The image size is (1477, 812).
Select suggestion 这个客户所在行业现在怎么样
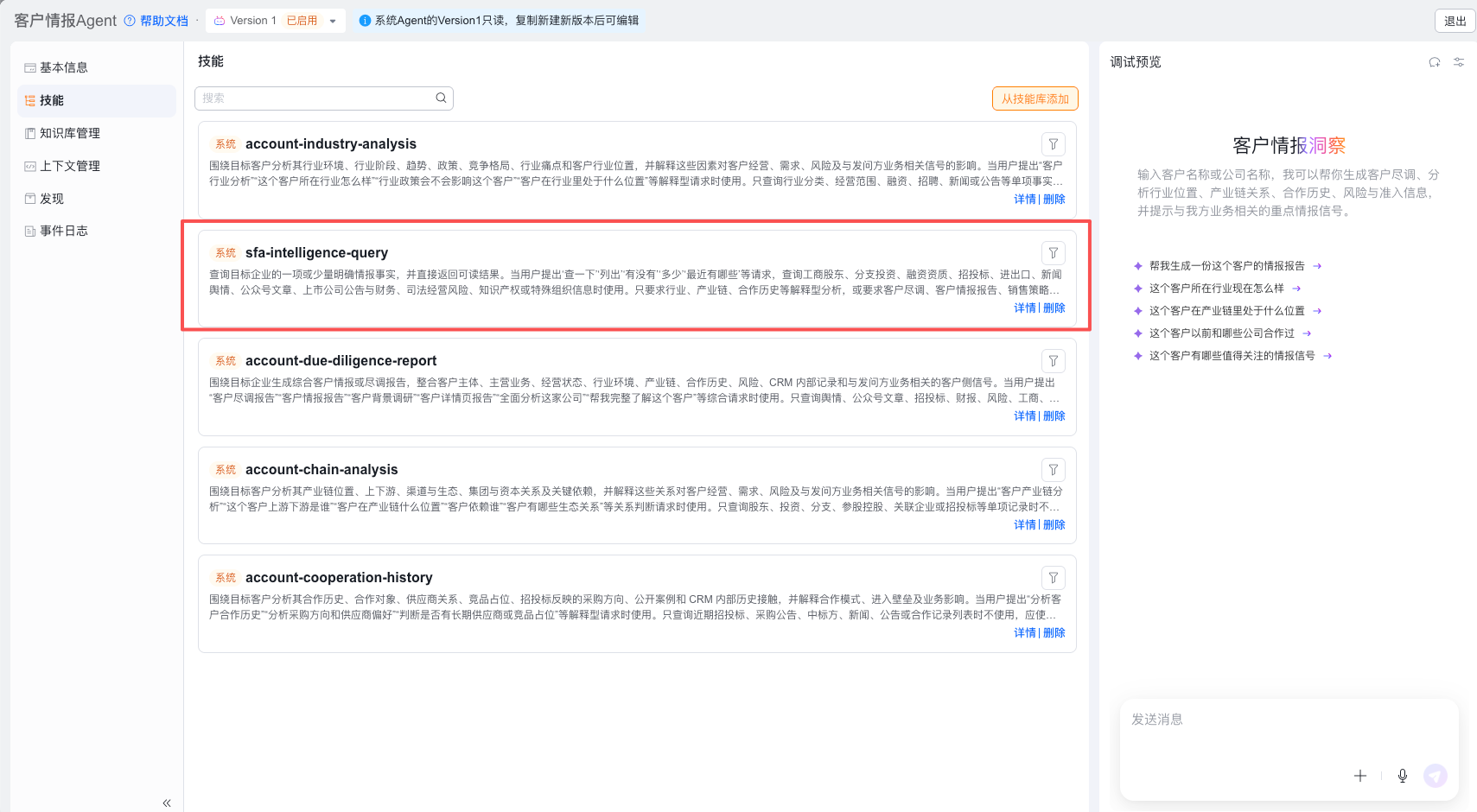(x=1218, y=289)
